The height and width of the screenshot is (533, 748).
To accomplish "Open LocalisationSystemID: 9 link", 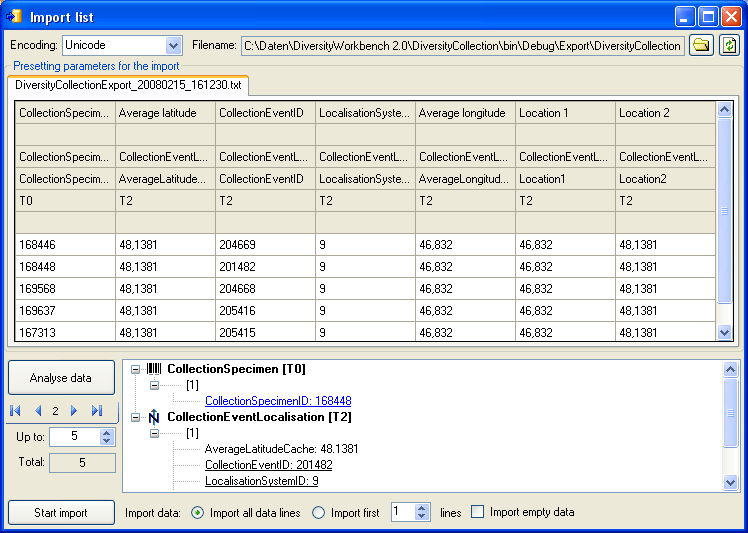I will pos(261,481).
